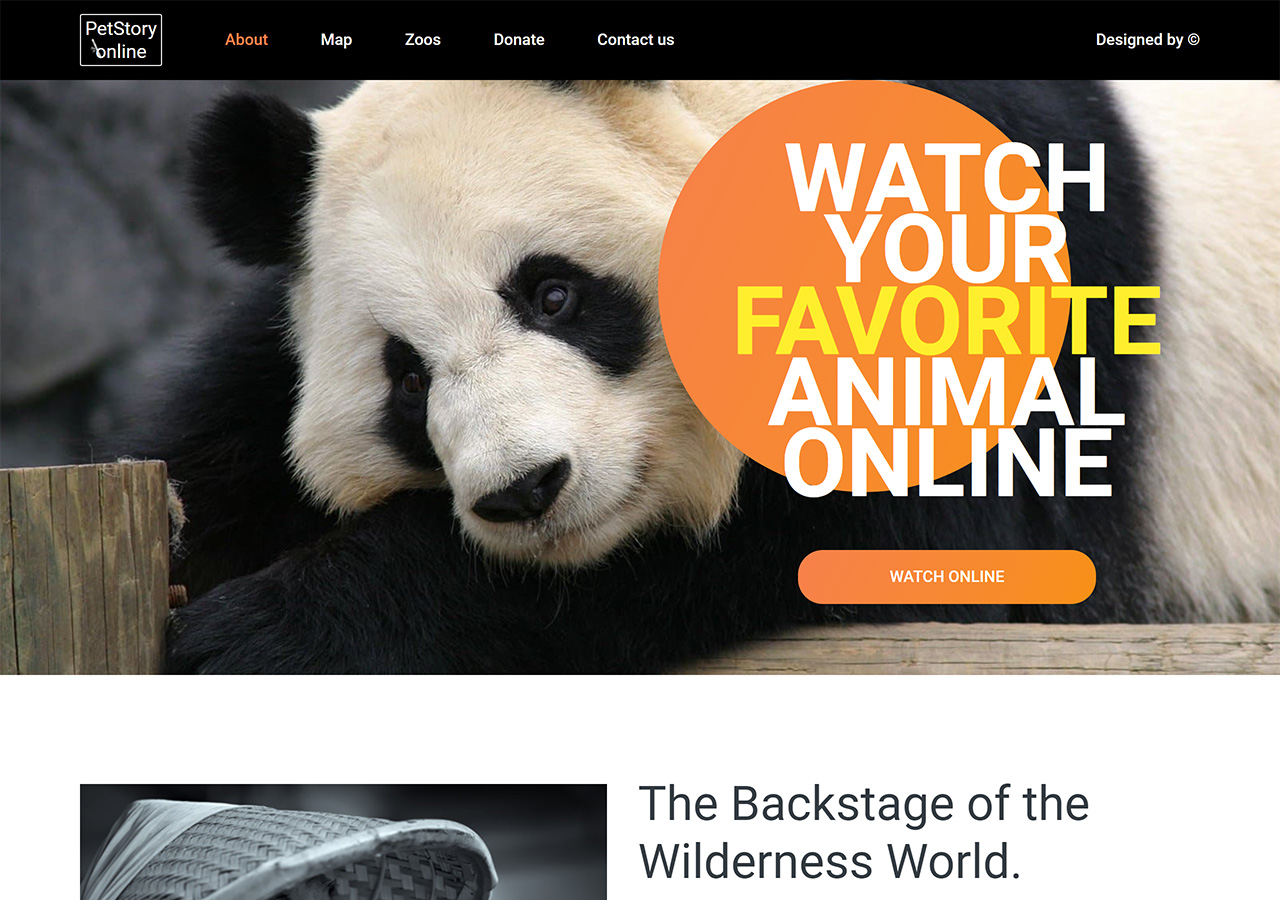Click the white WATCH headline word
Image resolution: width=1280 pixels, height=900 pixels.
click(x=946, y=178)
